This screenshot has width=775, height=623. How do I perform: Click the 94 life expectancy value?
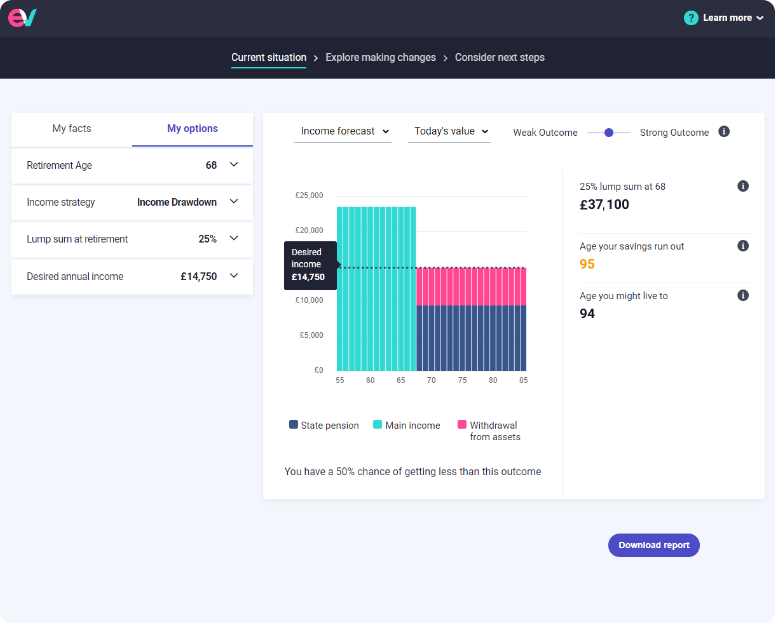(587, 313)
